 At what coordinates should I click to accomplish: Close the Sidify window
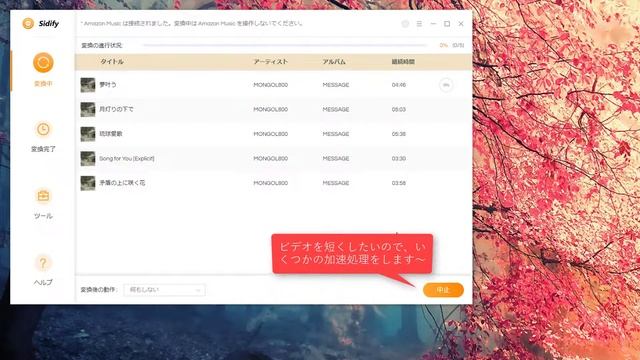[x=461, y=24]
